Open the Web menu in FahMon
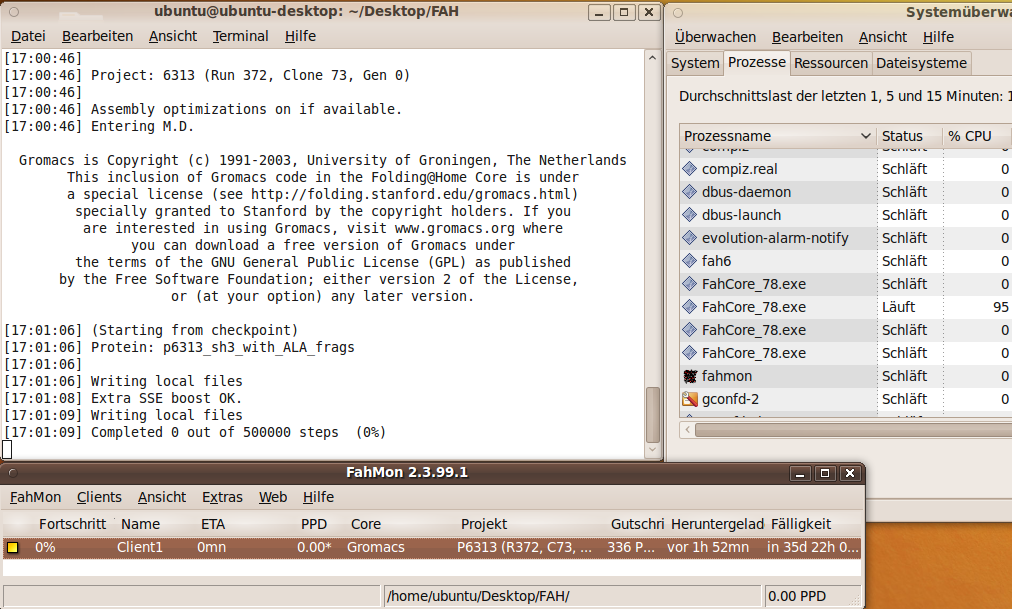Screen dimensions: 1012x609 click(273, 497)
